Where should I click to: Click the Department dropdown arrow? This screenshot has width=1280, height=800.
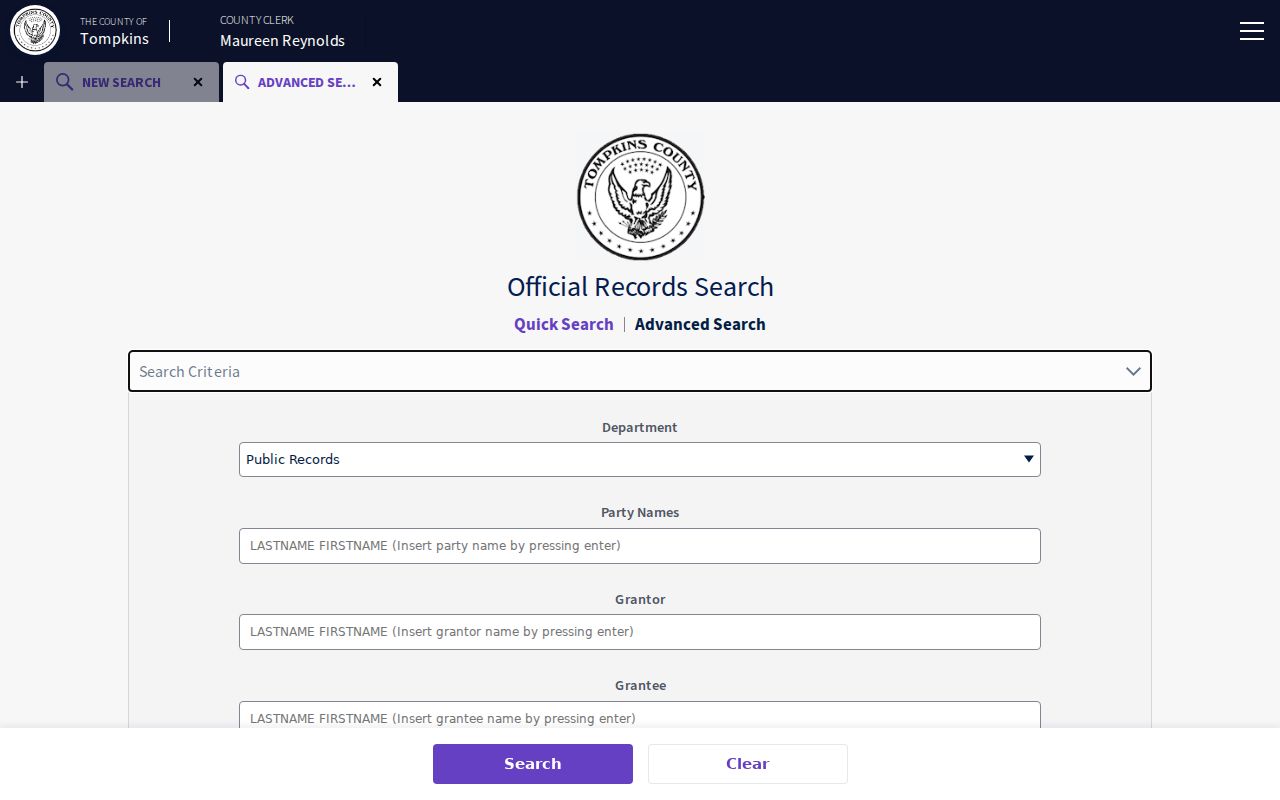click(x=1028, y=459)
